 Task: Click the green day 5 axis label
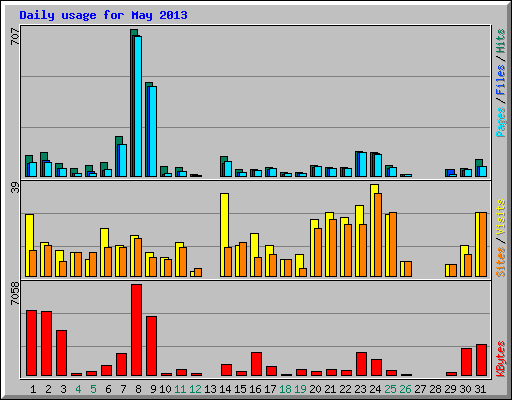tap(93, 389)
